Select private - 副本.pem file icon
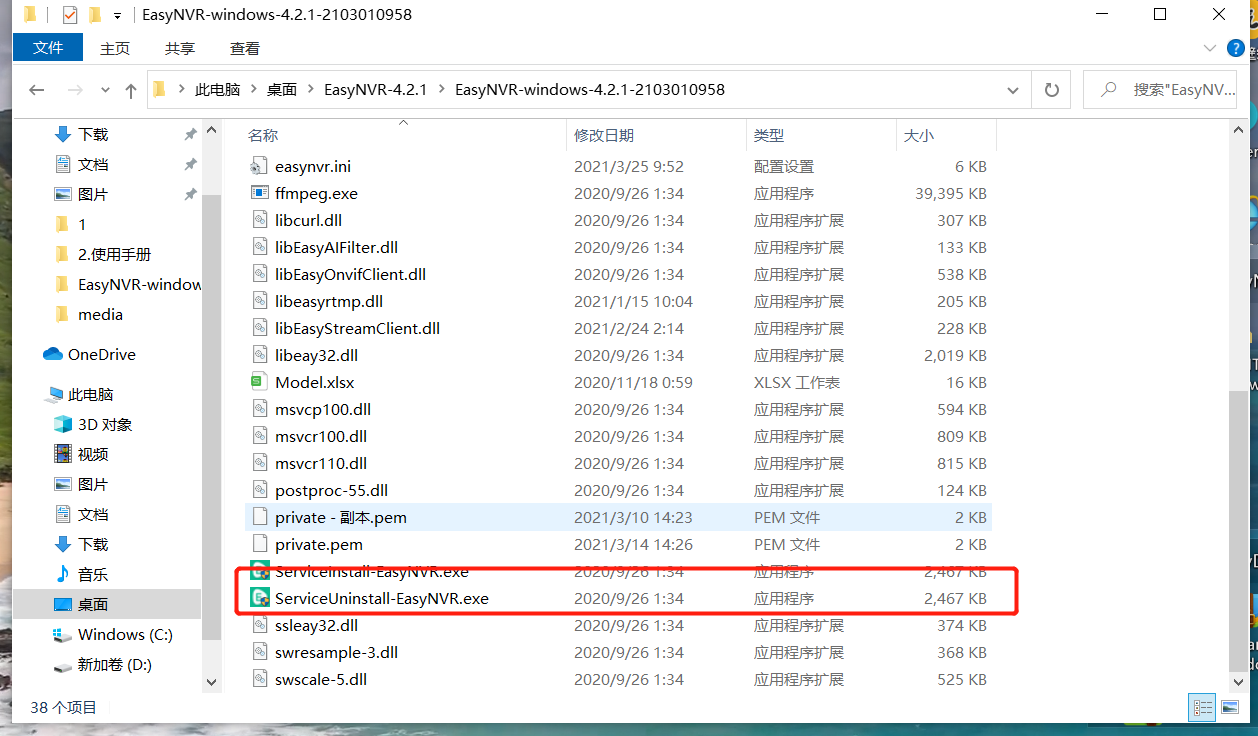This screenshot has width=1258, height=736. click(259, 517)
